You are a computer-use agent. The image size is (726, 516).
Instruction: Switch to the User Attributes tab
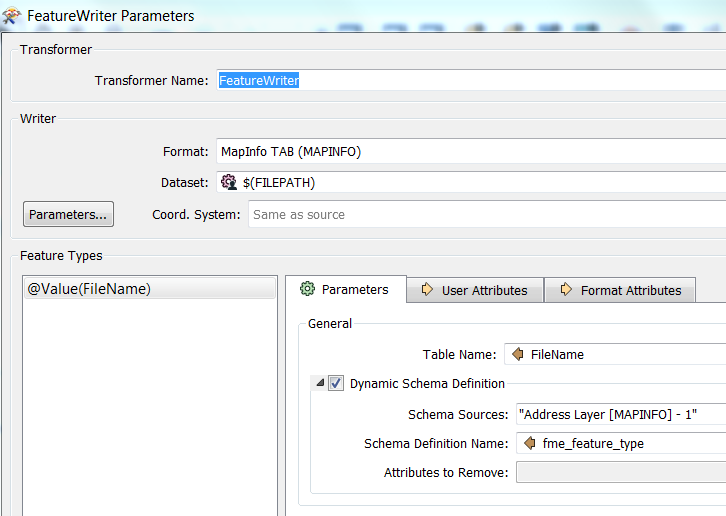pyautogui.click(x=475, y=290)
